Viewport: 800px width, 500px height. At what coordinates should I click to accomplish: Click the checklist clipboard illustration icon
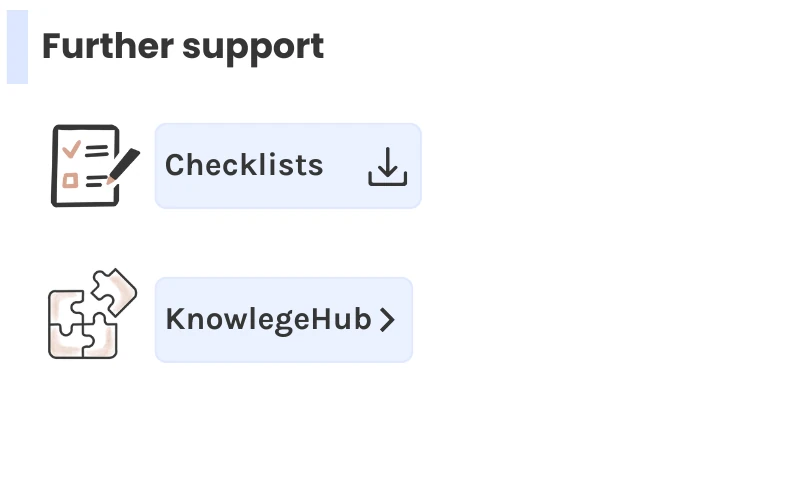[84, 166]
